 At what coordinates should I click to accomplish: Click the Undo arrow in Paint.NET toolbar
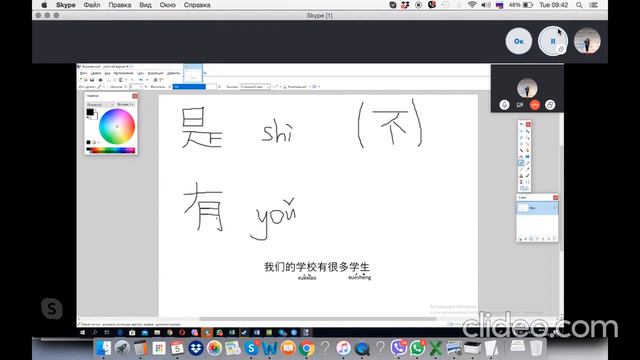141,80
